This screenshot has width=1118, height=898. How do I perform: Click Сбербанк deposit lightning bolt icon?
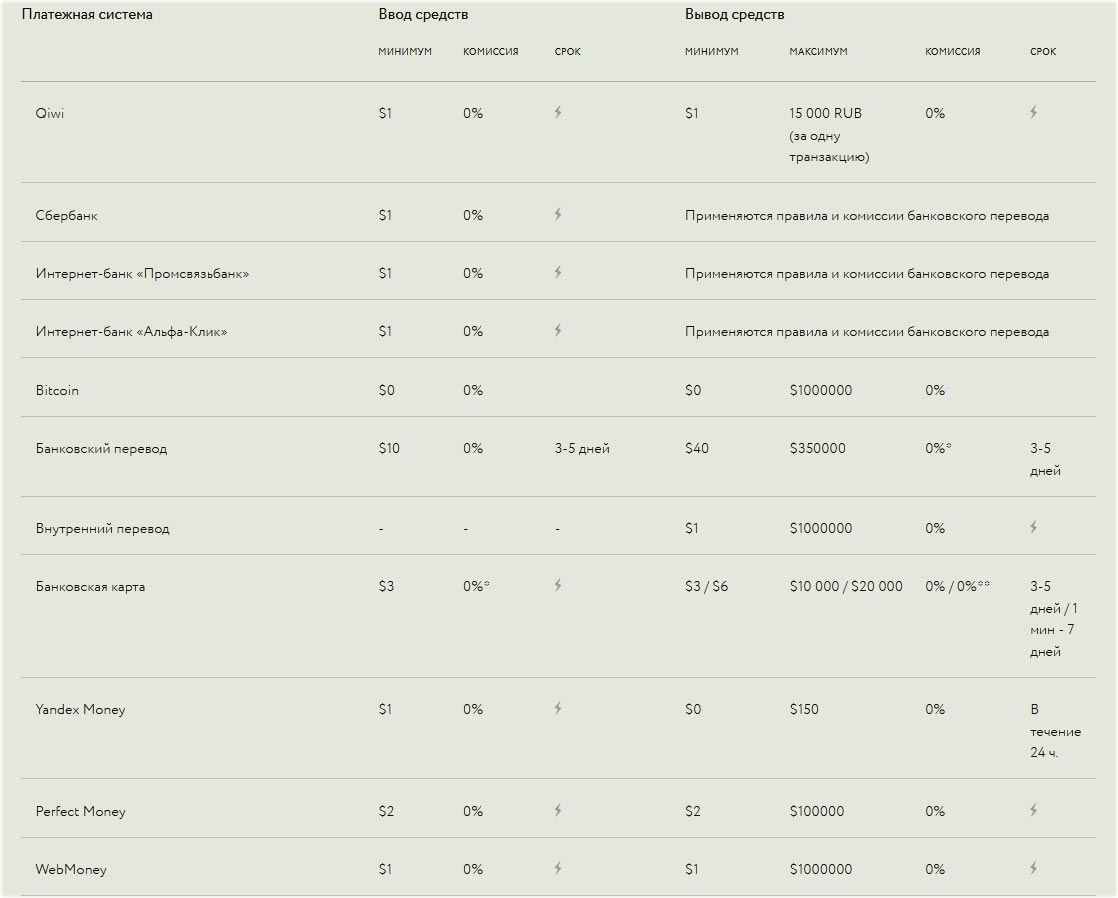558,214
